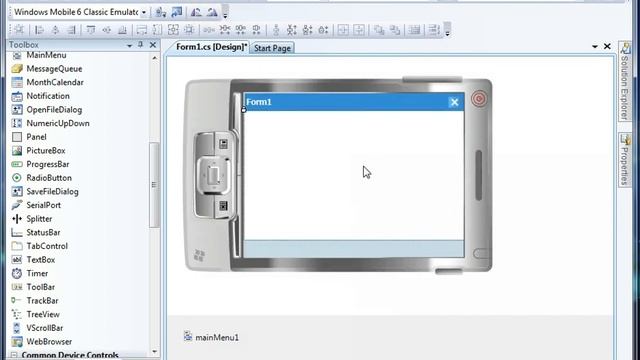
Task: Choose the TextBox control in Toolbox
Action: click(41, 260)
